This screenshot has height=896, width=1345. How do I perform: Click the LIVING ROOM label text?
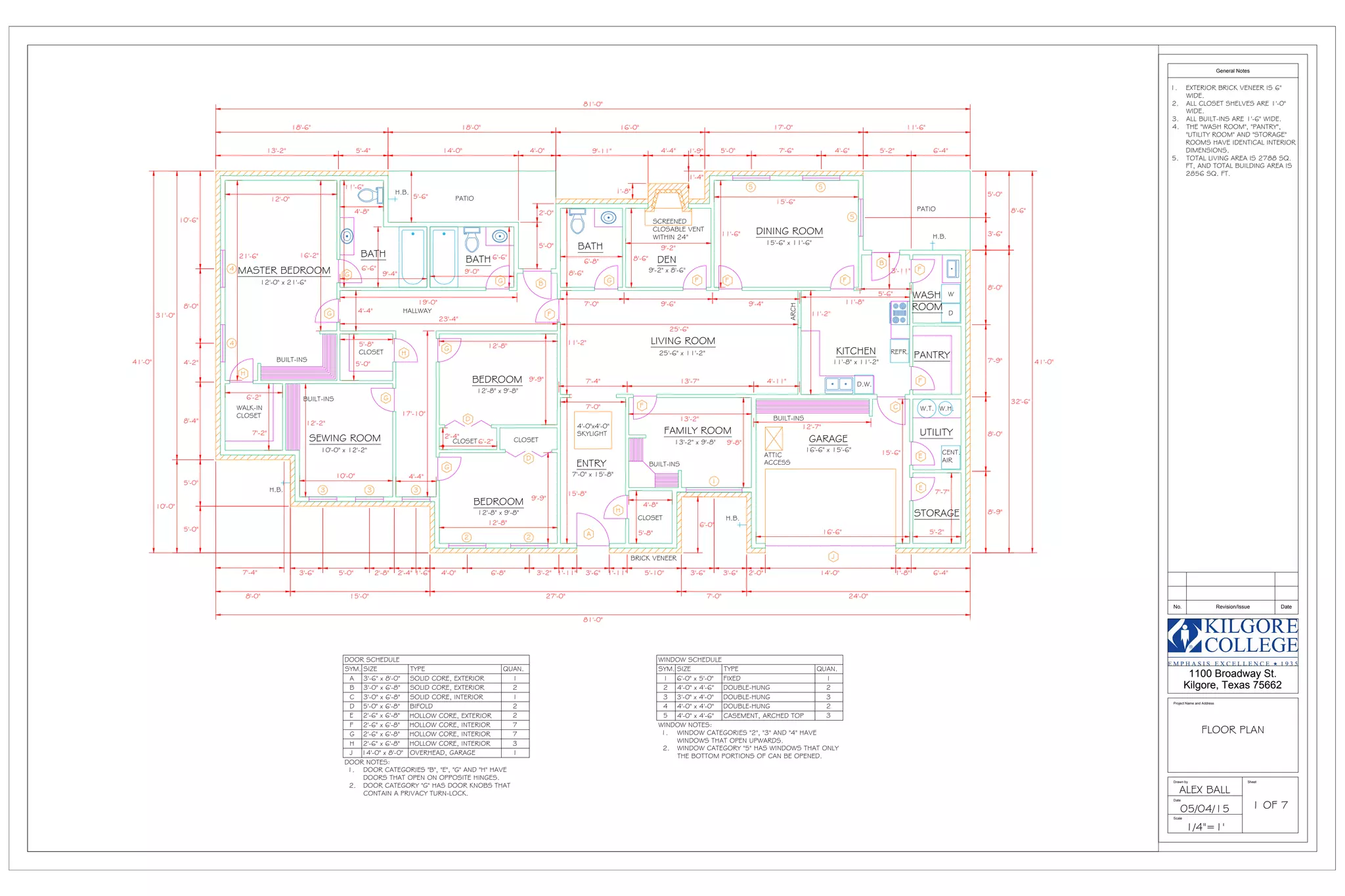coord(682,341)
